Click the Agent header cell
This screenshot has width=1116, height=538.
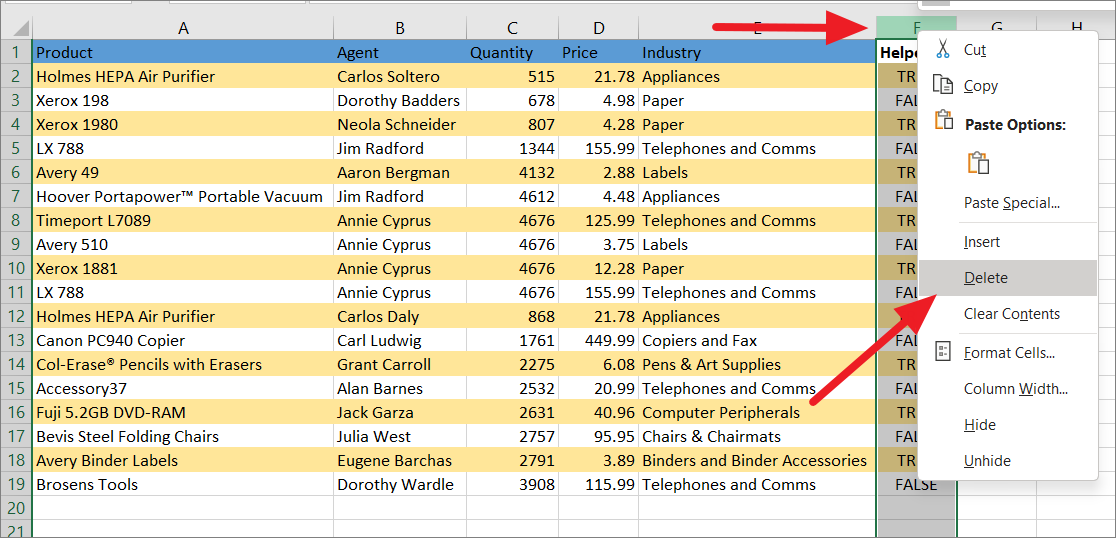(x=400, y=52)
